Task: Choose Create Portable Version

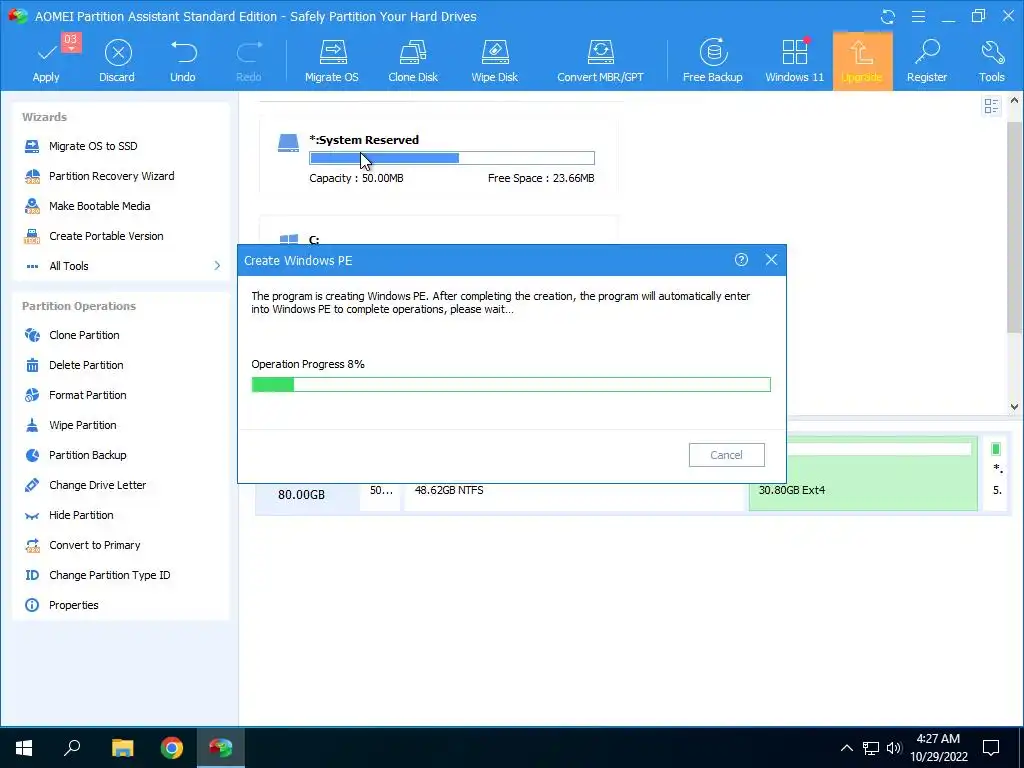Action: 93,236
